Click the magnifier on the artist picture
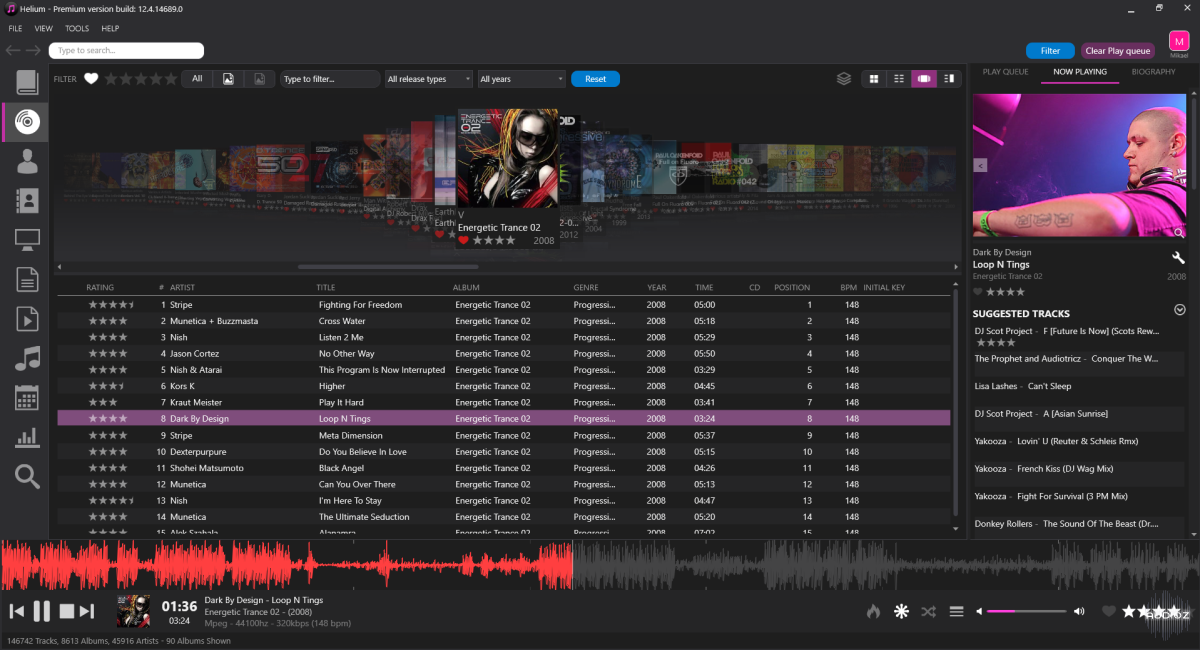 click(x=1179, y=232)
